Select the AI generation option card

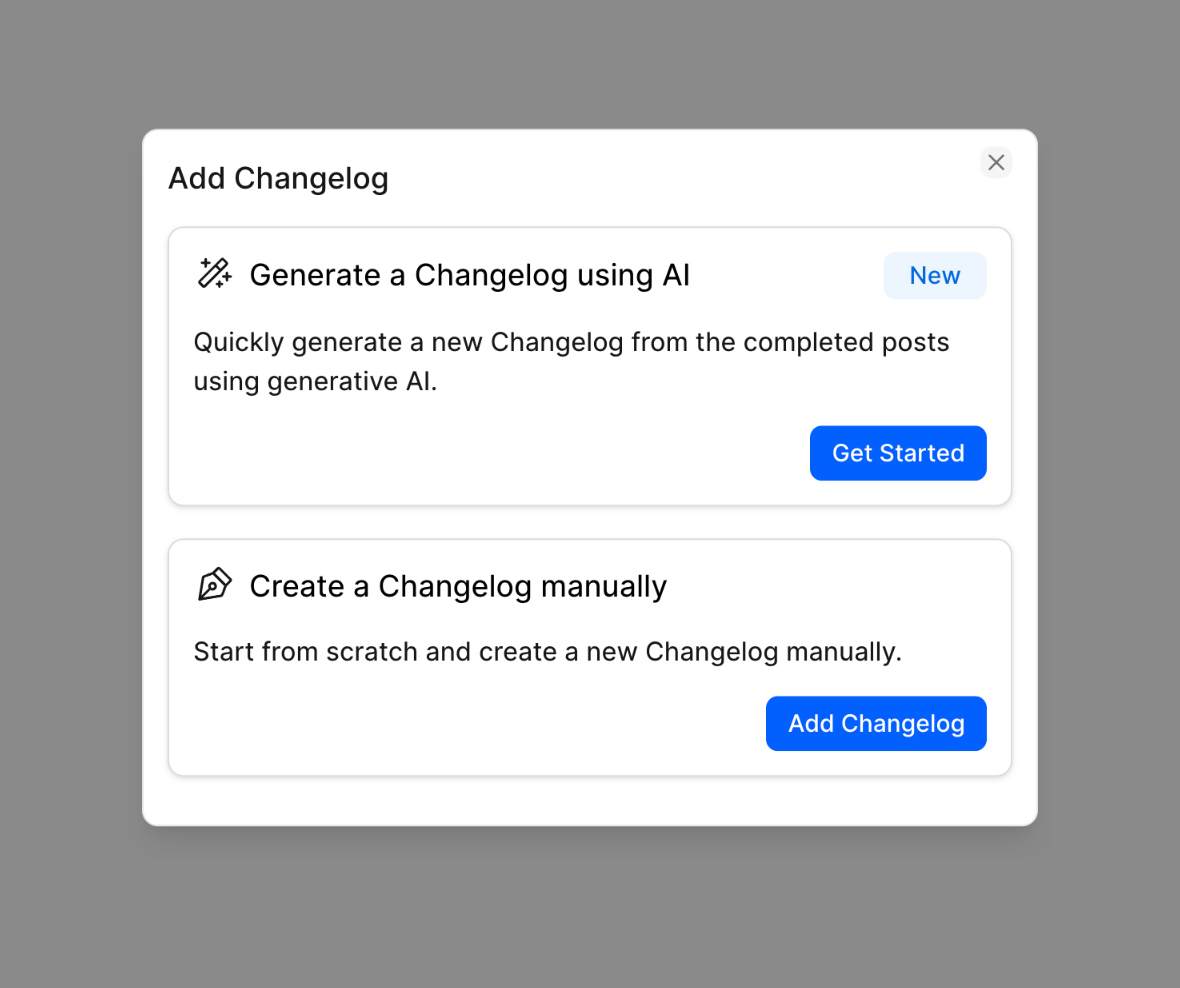click(590, 365)
